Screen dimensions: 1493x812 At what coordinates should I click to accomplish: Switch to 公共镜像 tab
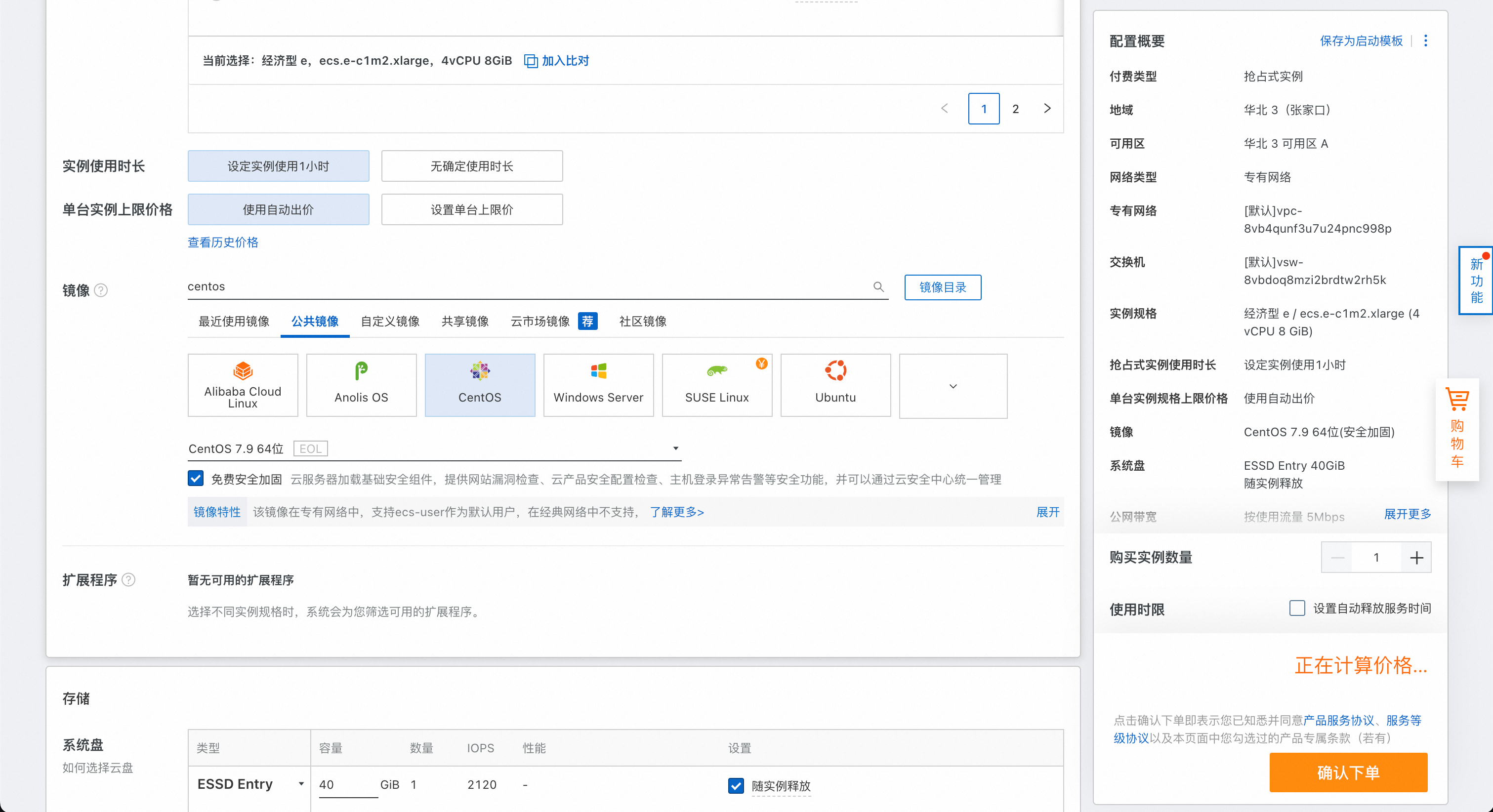[x=315, y=321]
